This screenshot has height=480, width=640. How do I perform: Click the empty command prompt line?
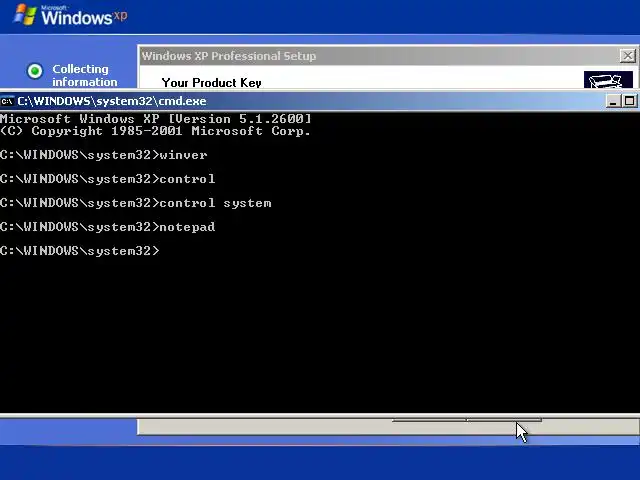point(80,251)
